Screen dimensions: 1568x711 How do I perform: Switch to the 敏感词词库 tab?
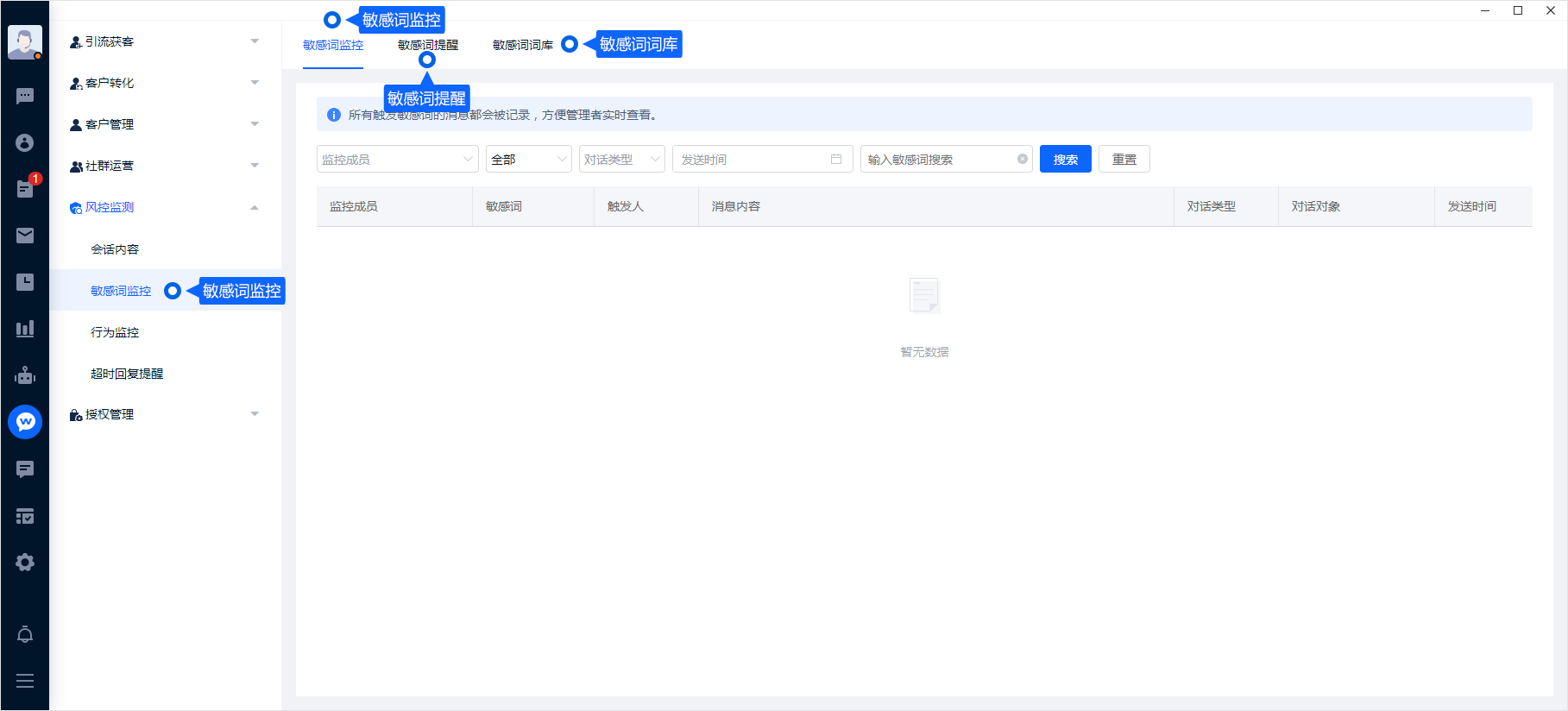[x=523, y=45]
